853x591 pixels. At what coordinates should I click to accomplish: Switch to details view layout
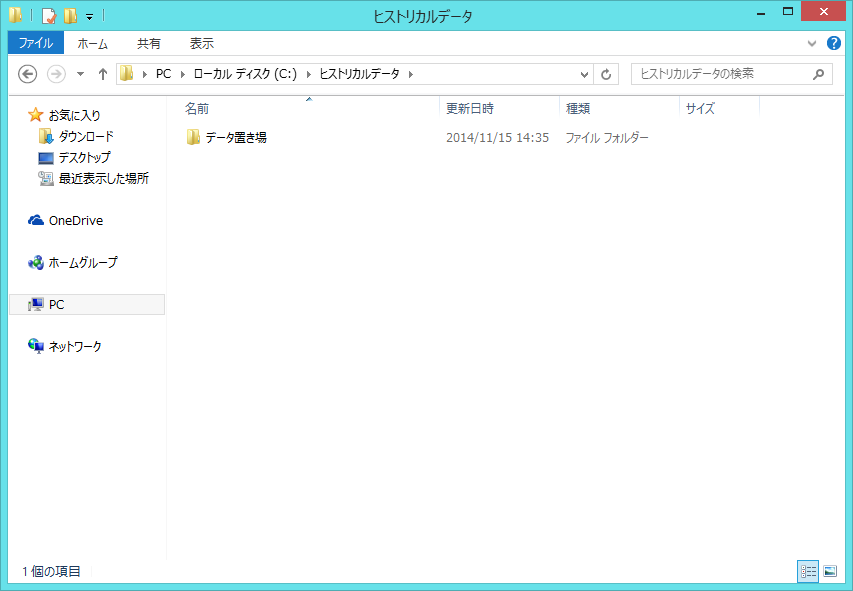(807, 571)
